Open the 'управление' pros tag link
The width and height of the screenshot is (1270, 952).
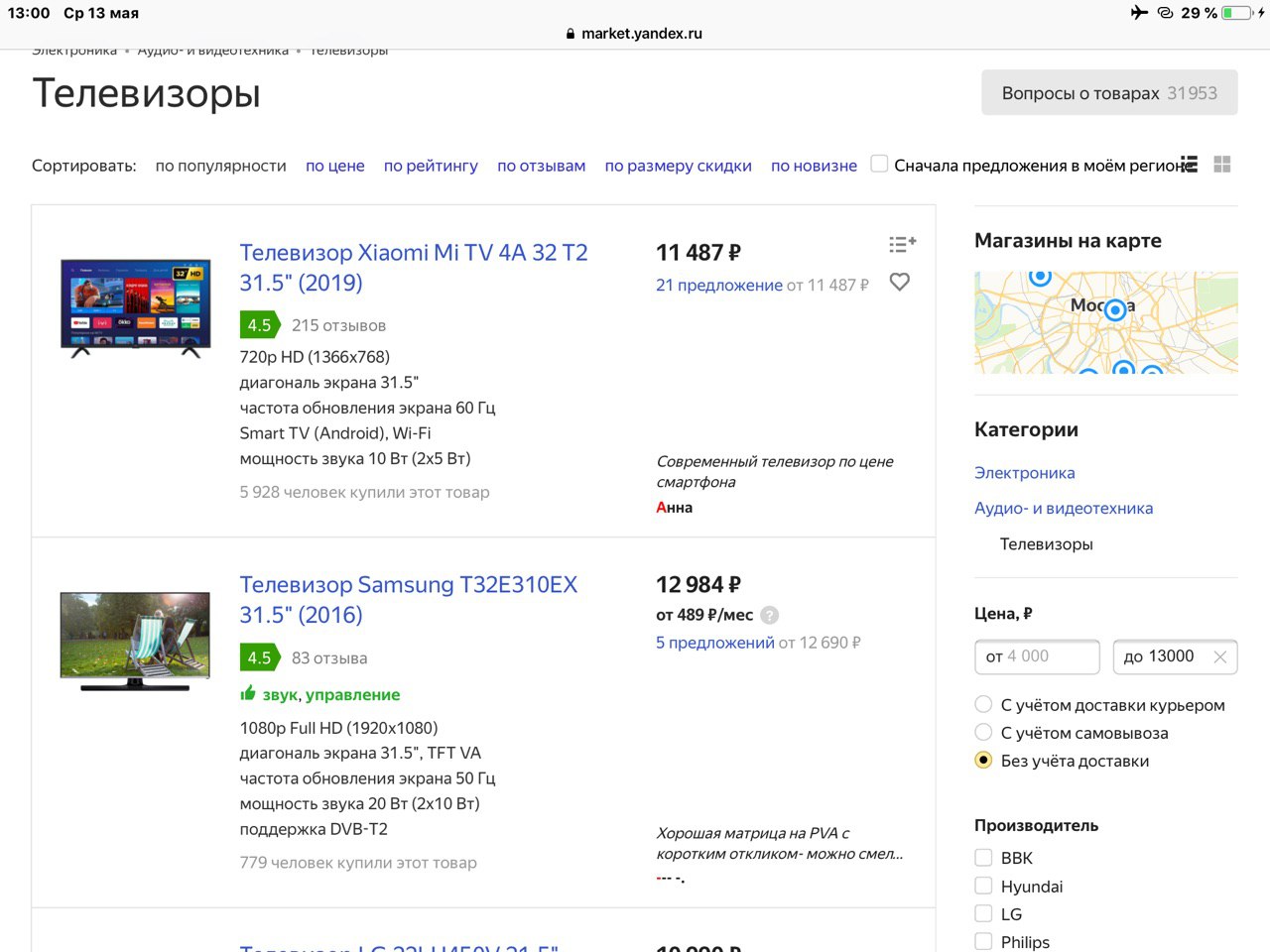[x=353, y=695]
